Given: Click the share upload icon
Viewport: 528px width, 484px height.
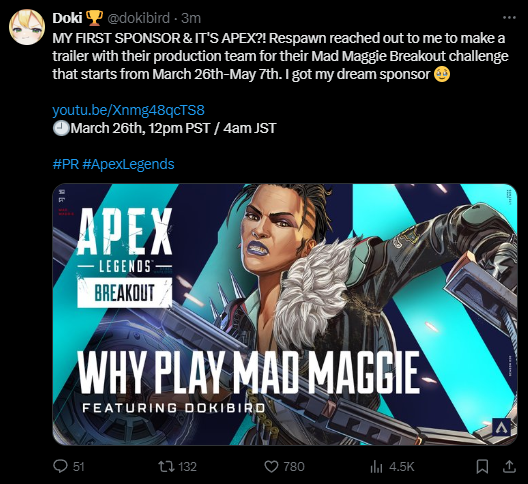Looking at the screenshot, I should pyautogui.click(x=509, y=466).
